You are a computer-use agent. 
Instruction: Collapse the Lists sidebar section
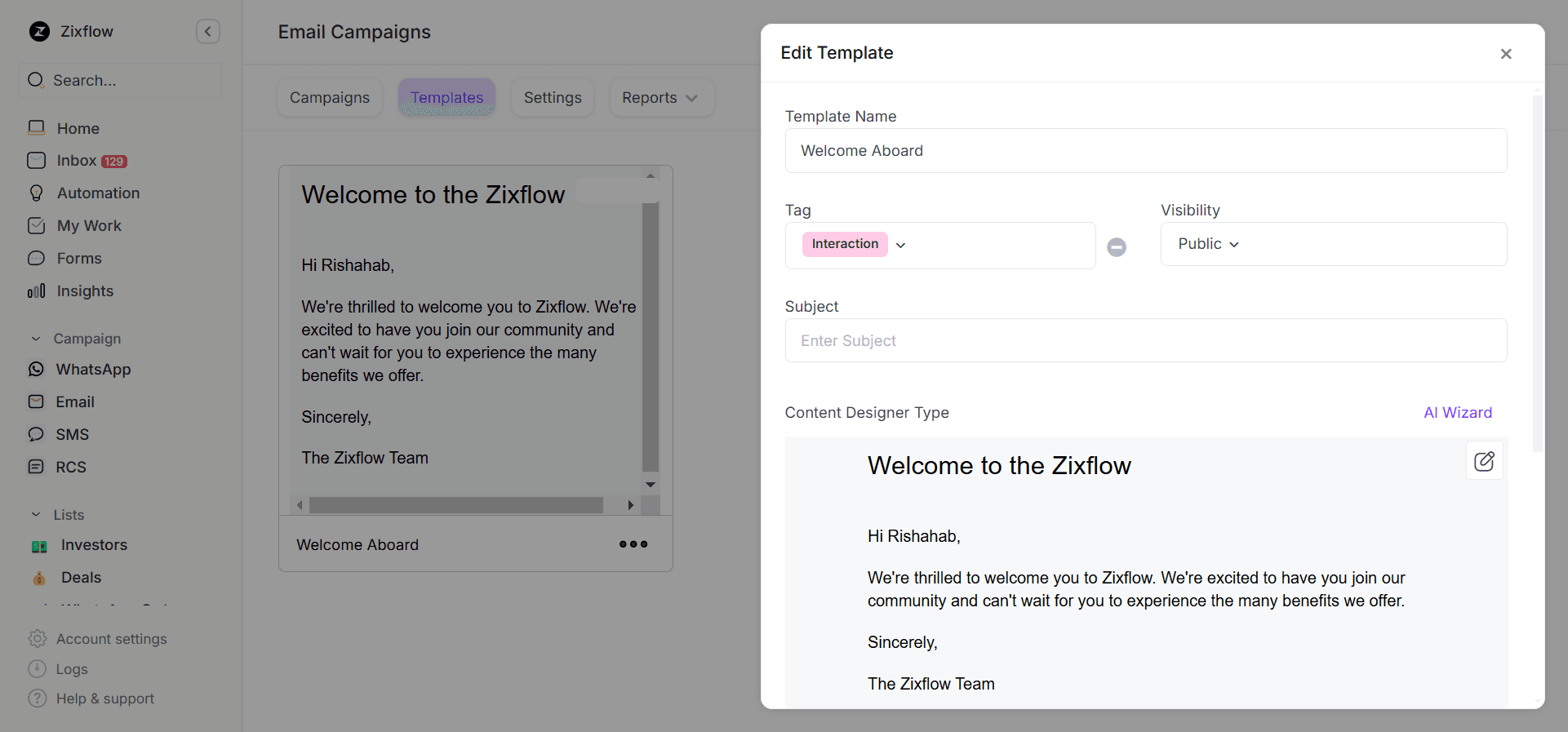pos(36,515)
